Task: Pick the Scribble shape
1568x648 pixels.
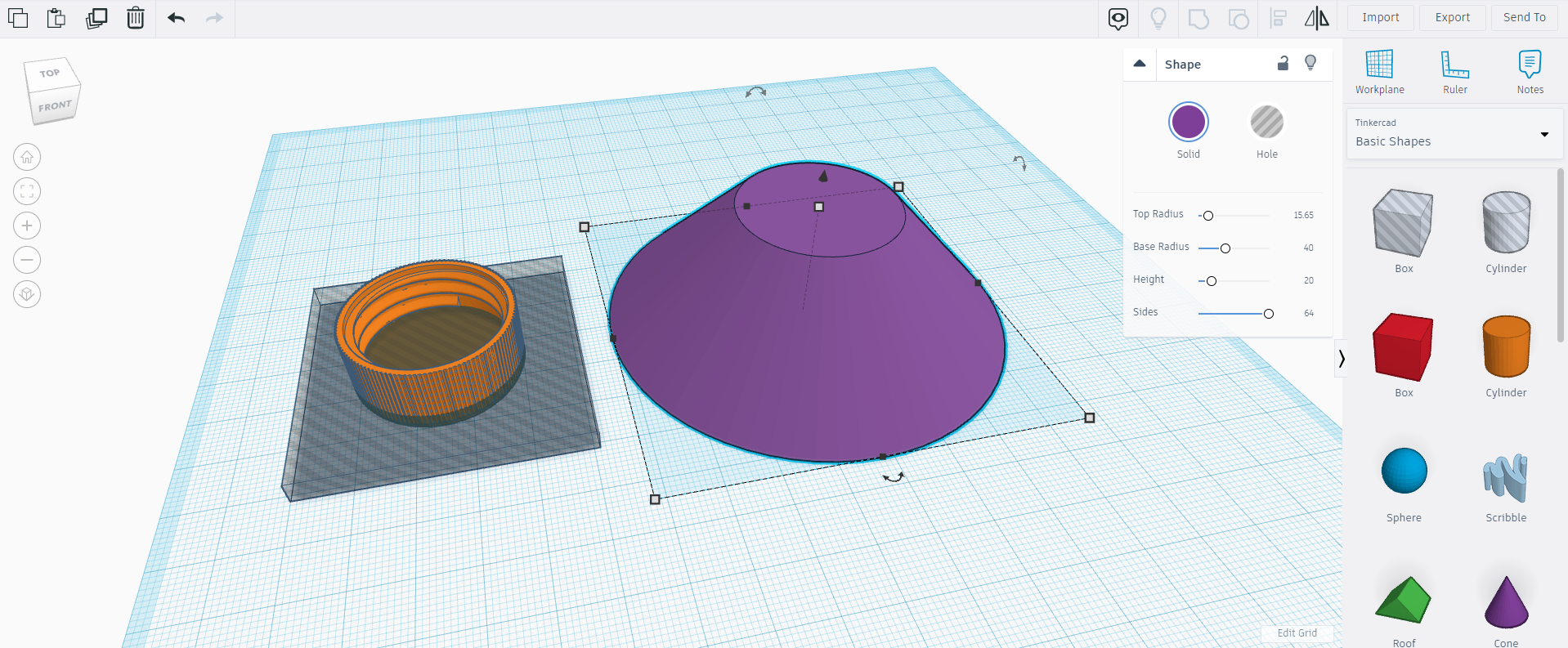Action: pyautogui.click(x=1505, y=477)
